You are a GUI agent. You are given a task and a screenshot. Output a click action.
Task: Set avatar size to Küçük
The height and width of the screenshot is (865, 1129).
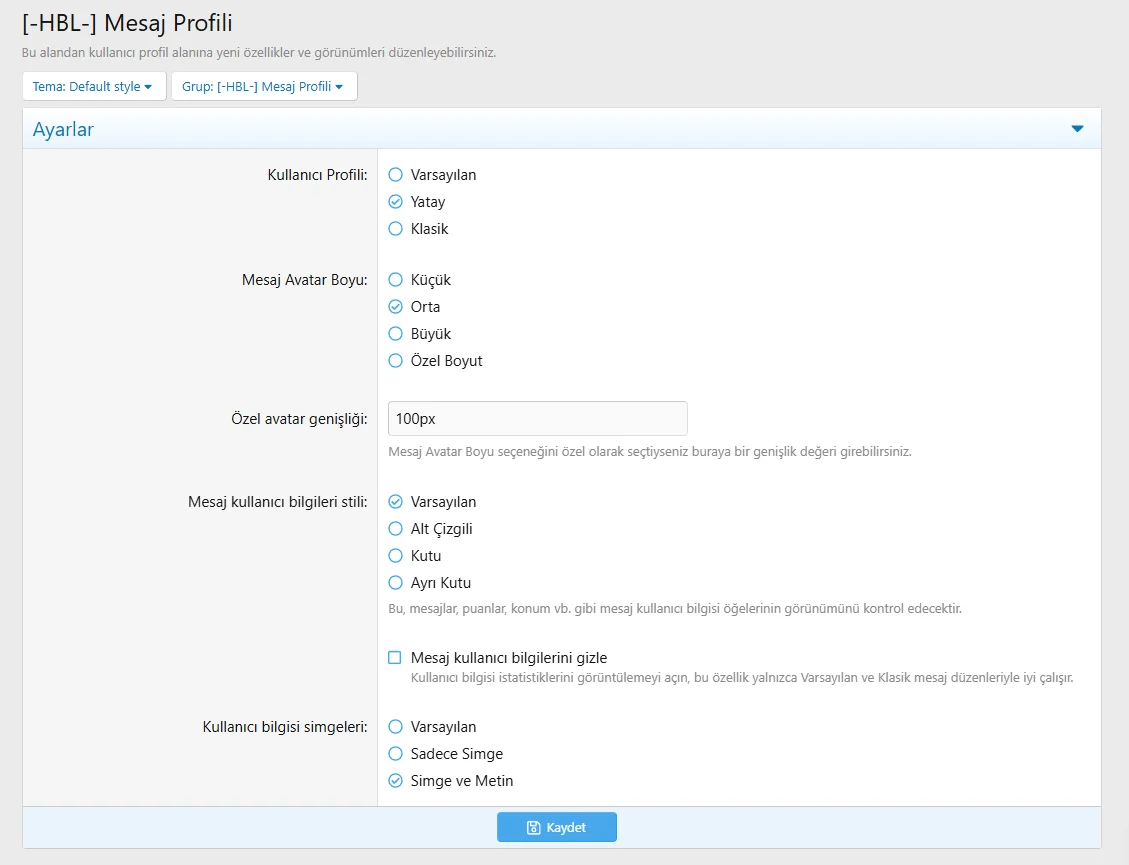point(395,280)
